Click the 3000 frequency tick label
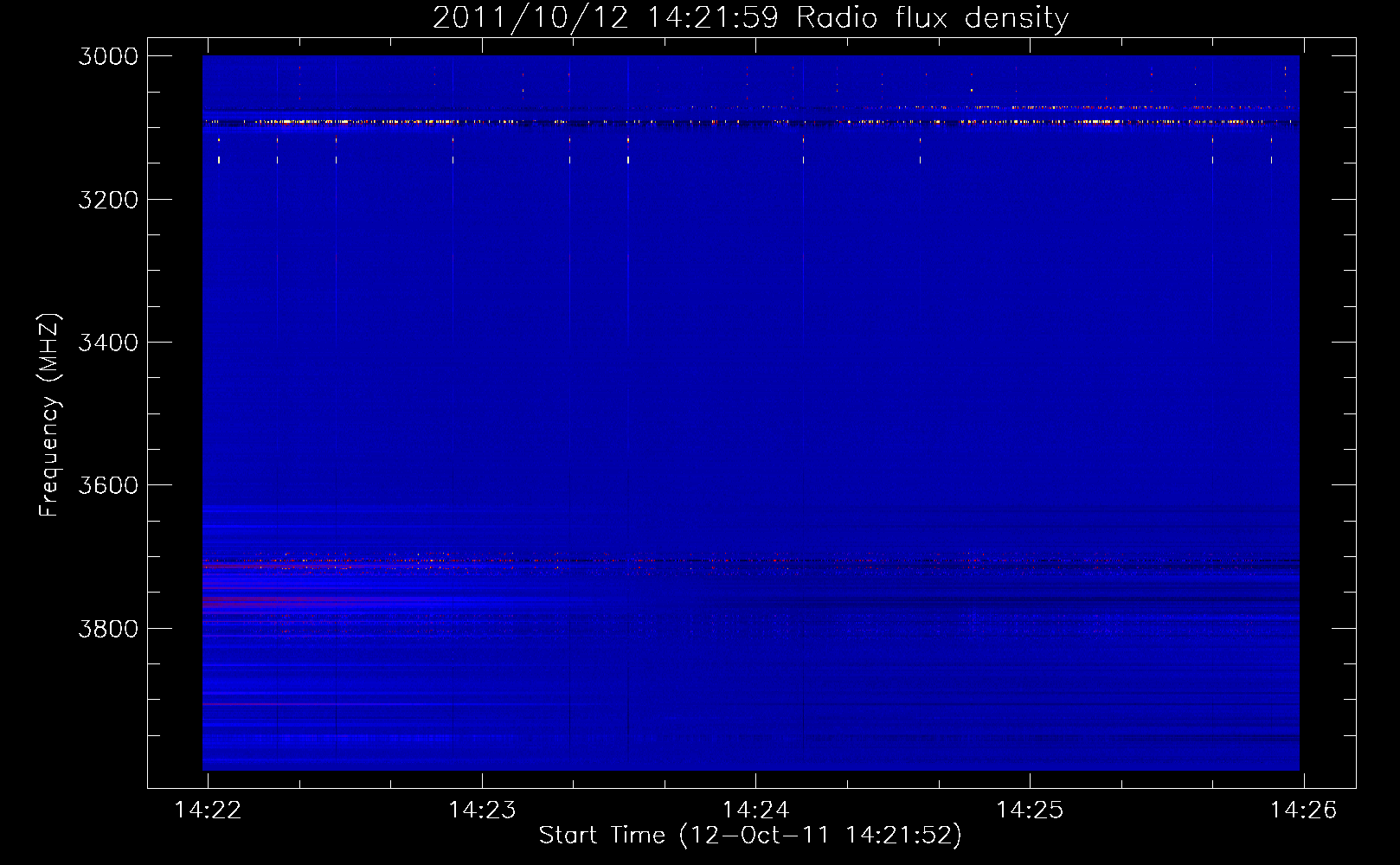The height and width of the screenshot is (865, 1400). pos(108,56)
